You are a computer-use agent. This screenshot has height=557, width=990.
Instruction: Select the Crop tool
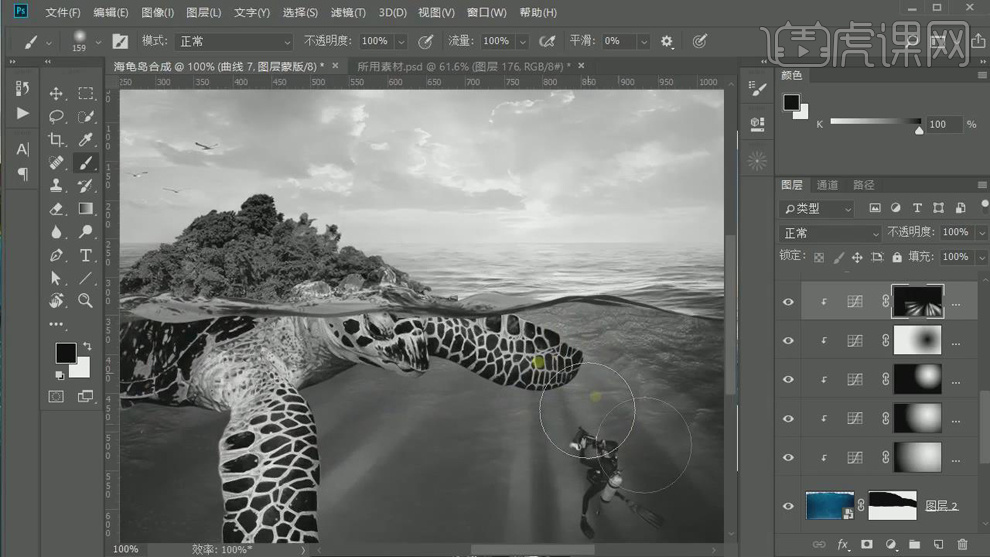click(x=56, y=140)
